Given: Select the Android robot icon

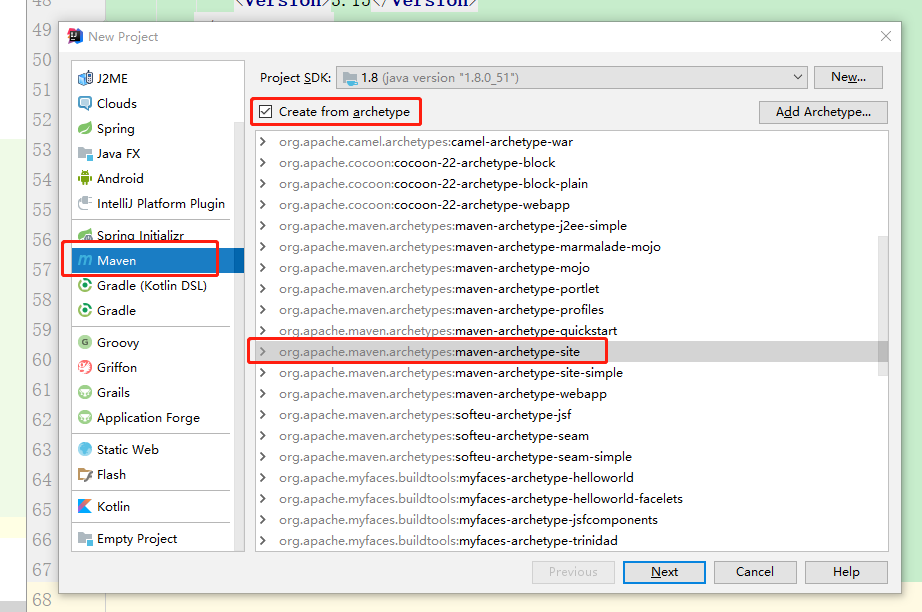Looking at the screenshot, I should pyautogui.click(x=85, y=178).
